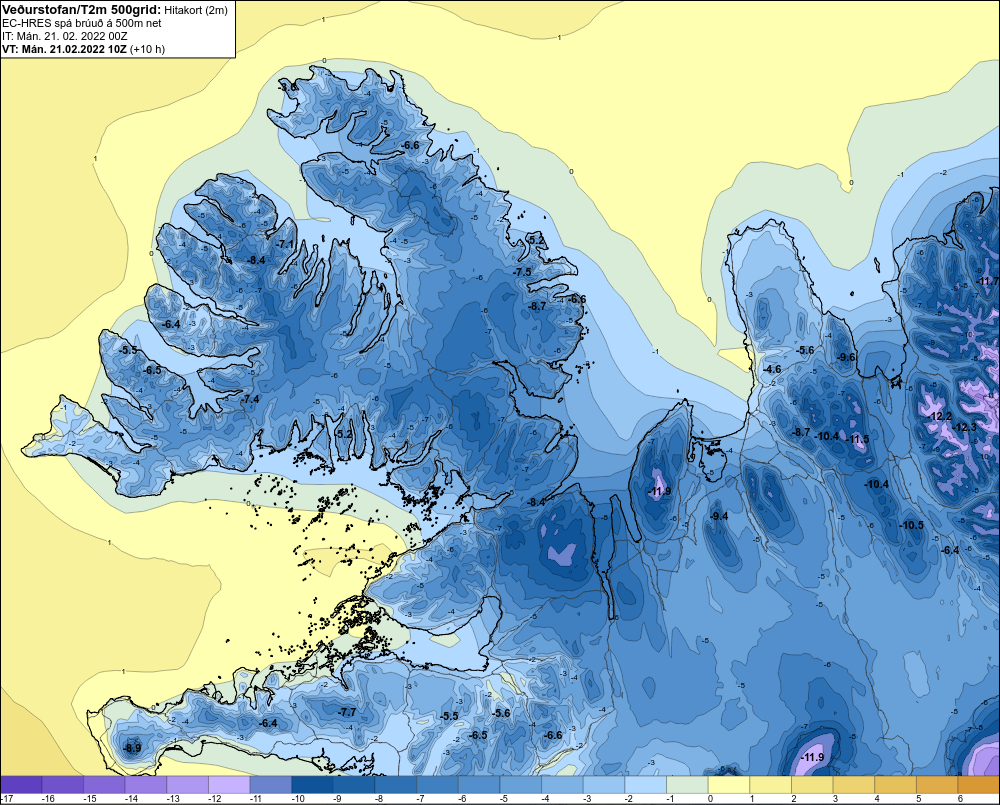Click the 3 value on the legend scale
1000x805 pixels.
[835, 799]
